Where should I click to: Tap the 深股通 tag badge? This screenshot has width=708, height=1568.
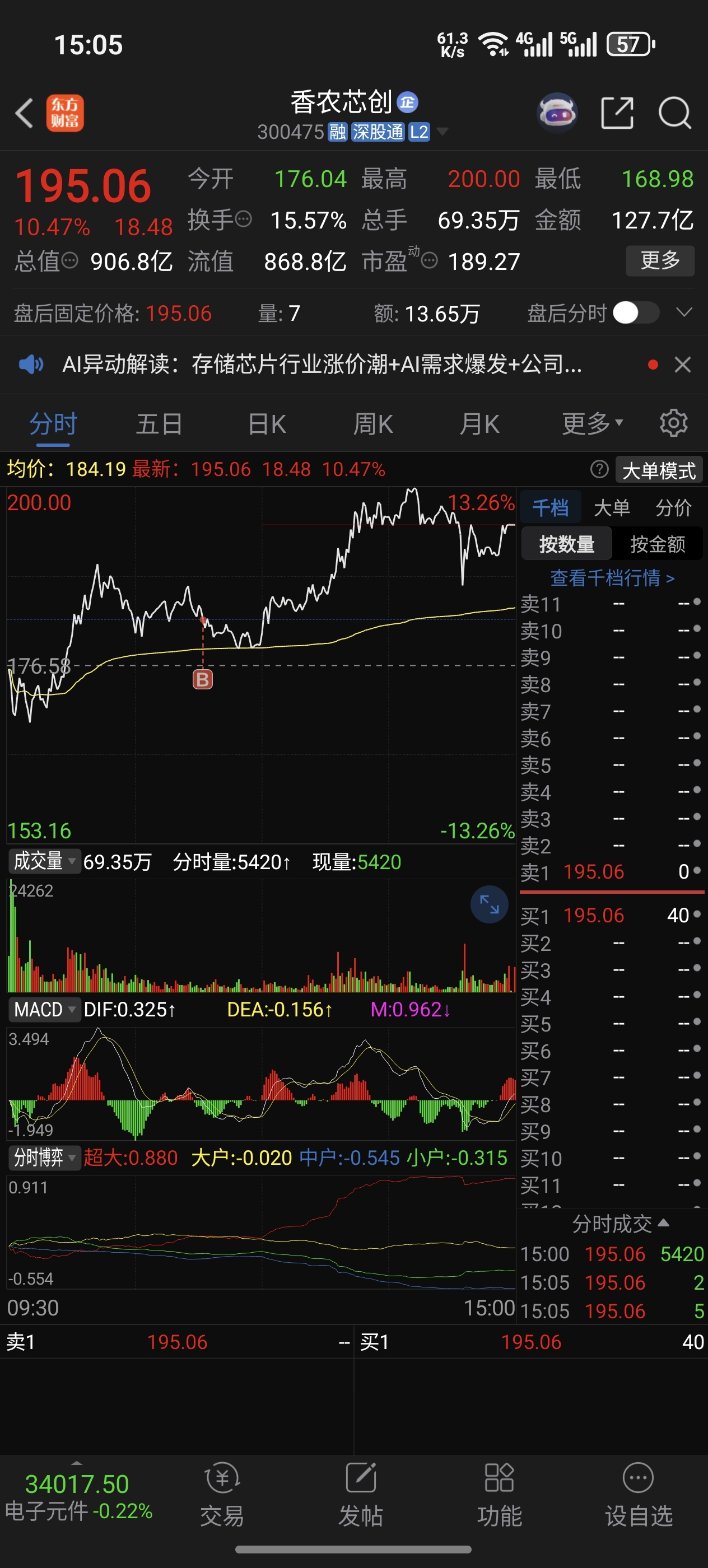(378, 132)
